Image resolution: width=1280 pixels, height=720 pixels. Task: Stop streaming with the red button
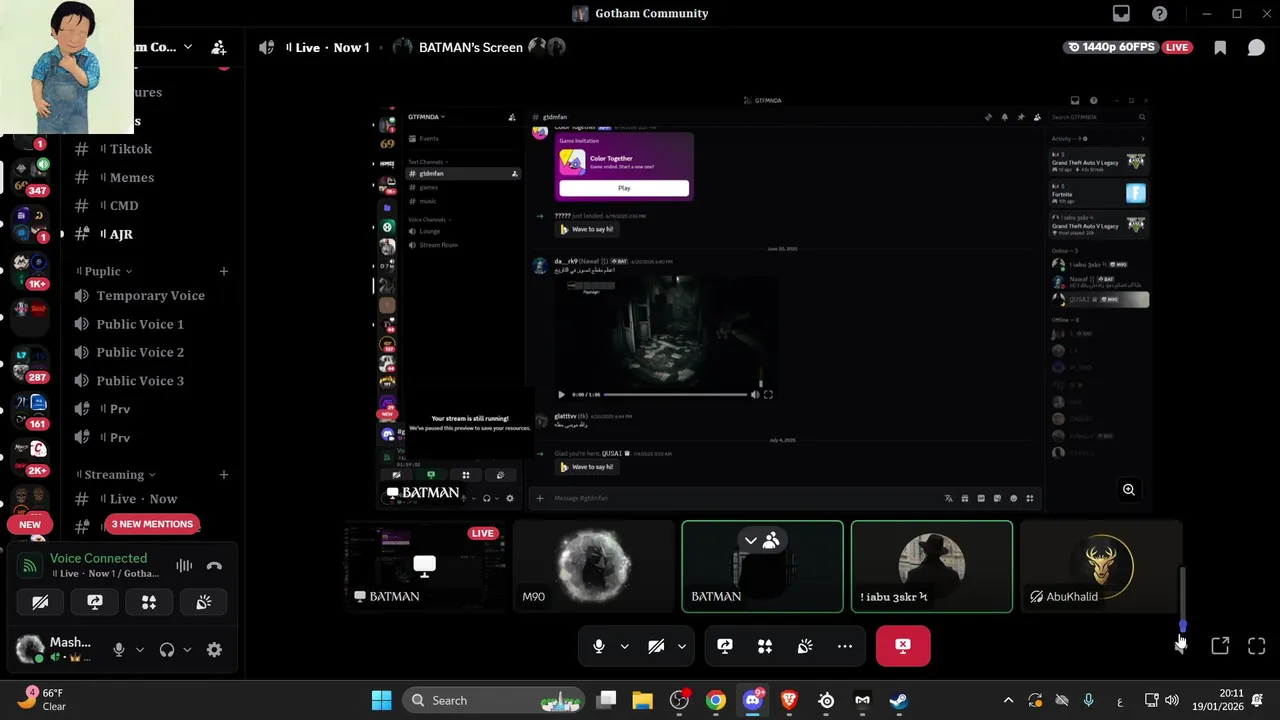click(903, 646)
